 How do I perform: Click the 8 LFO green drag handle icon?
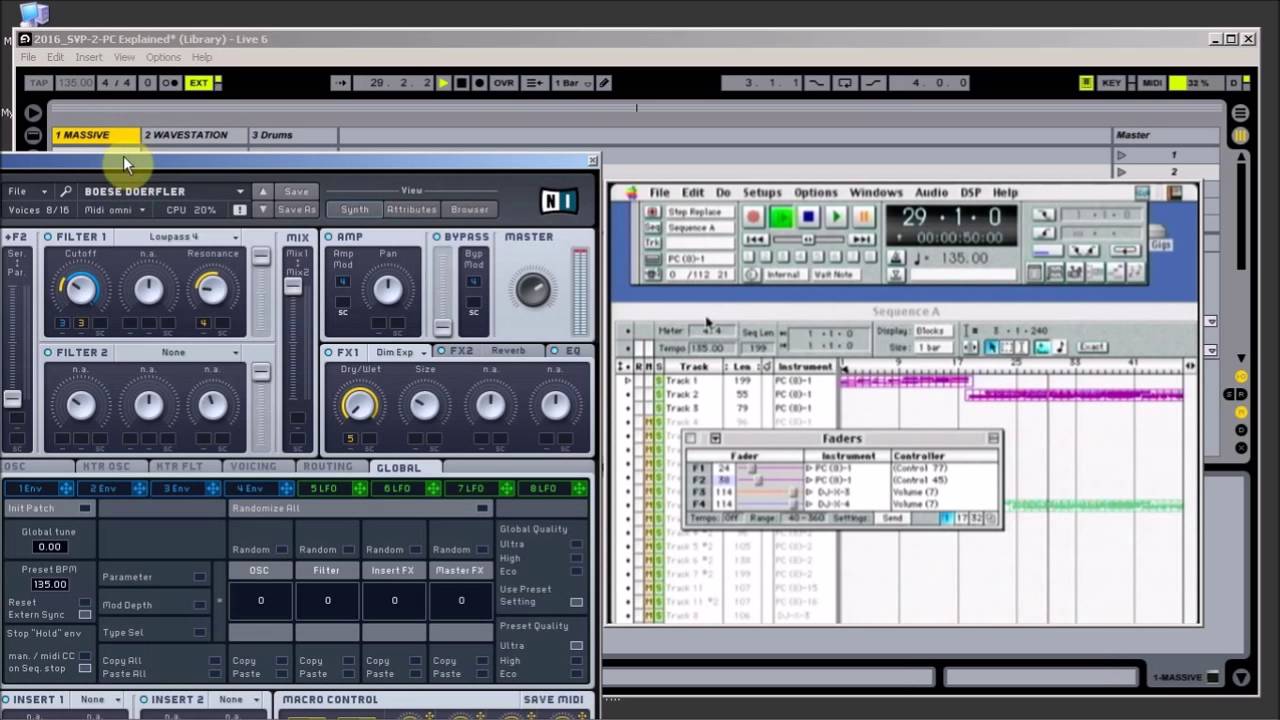coord(580,488)
